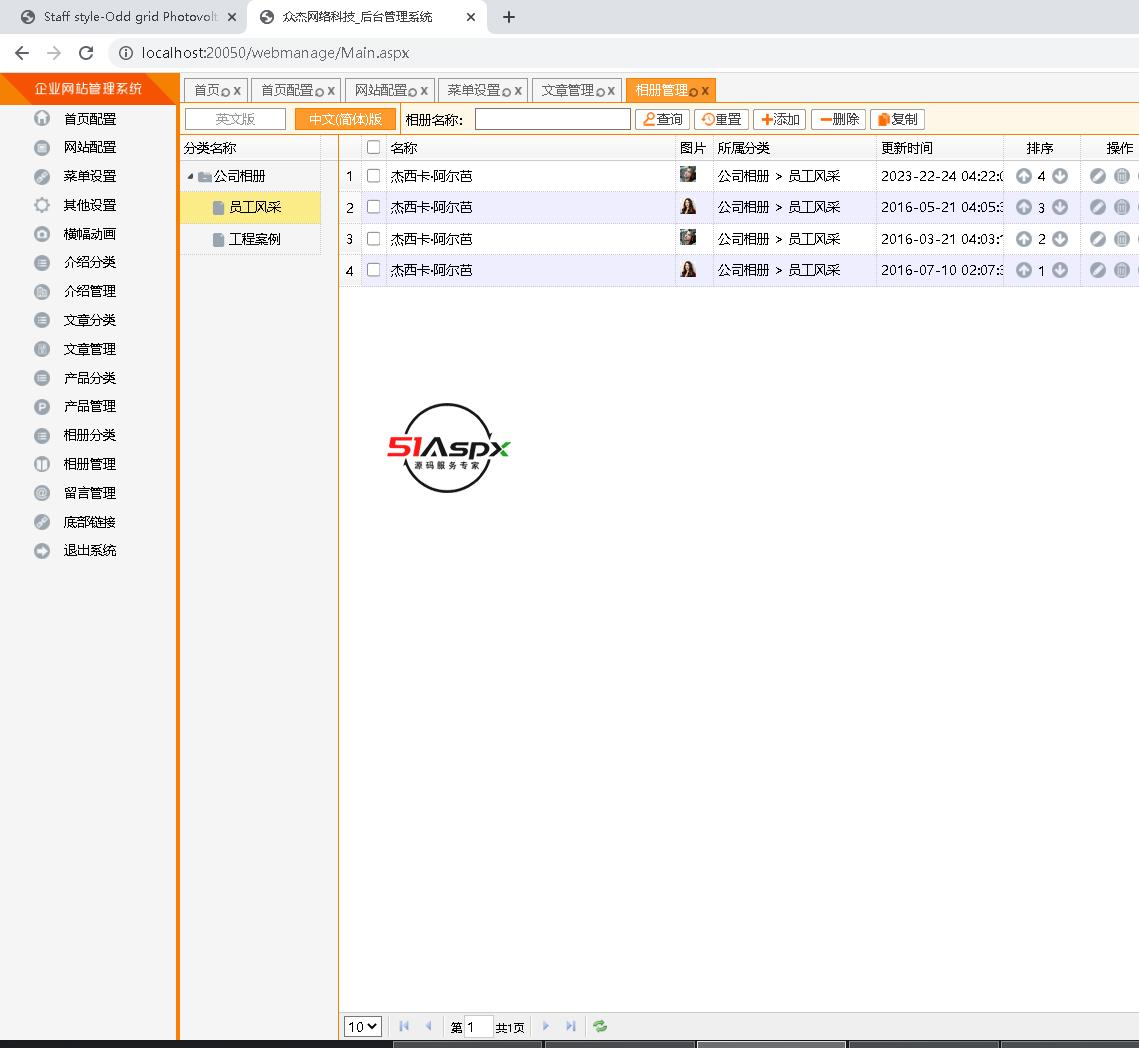Click the 添加 button
The height and width of the screenshot is (1048, 1139).
pyautogui.click(x=779, y=119)
